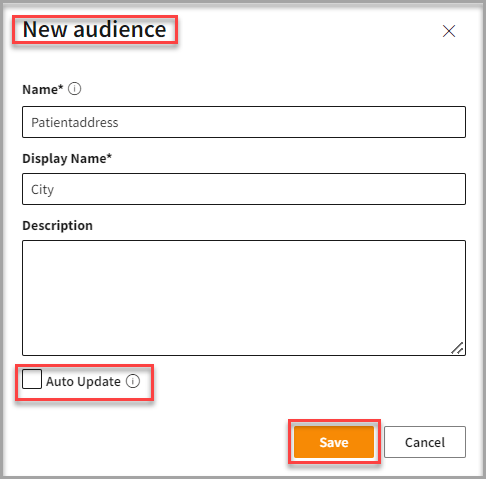
Task: Click the Description field label
Action: coord(57,226)
